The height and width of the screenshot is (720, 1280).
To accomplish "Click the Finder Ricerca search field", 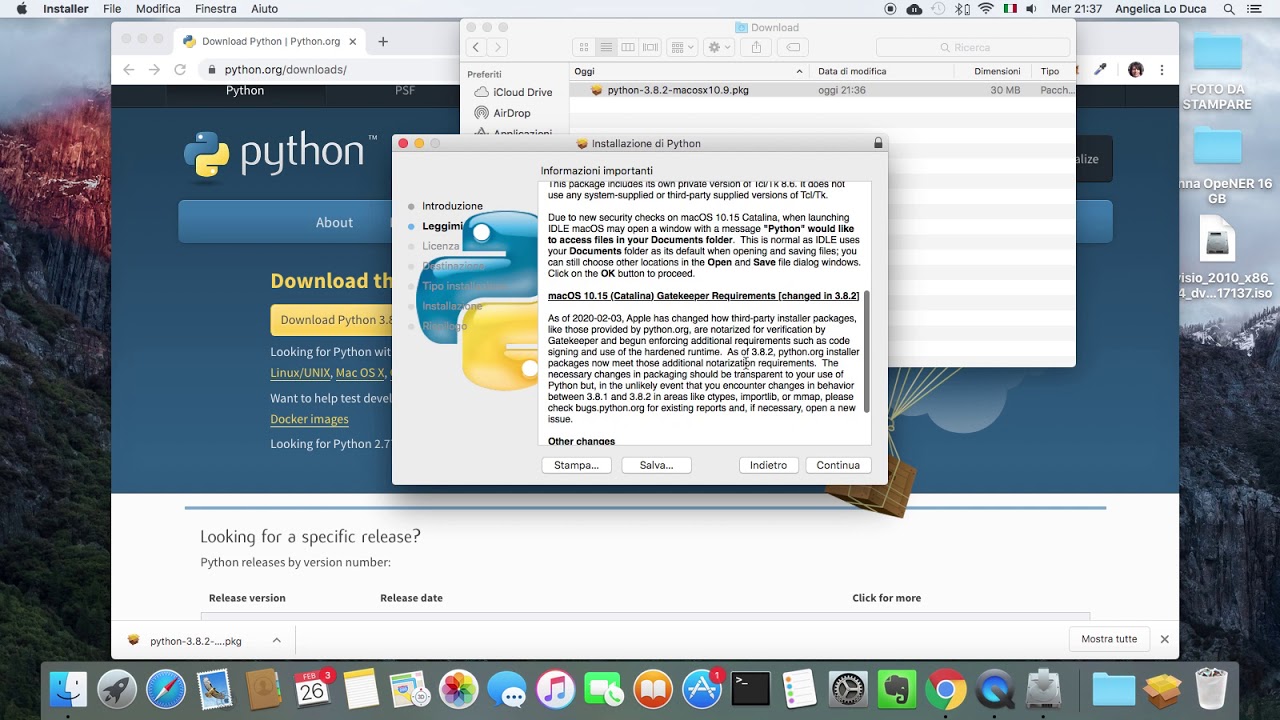I will coord(973,47).
